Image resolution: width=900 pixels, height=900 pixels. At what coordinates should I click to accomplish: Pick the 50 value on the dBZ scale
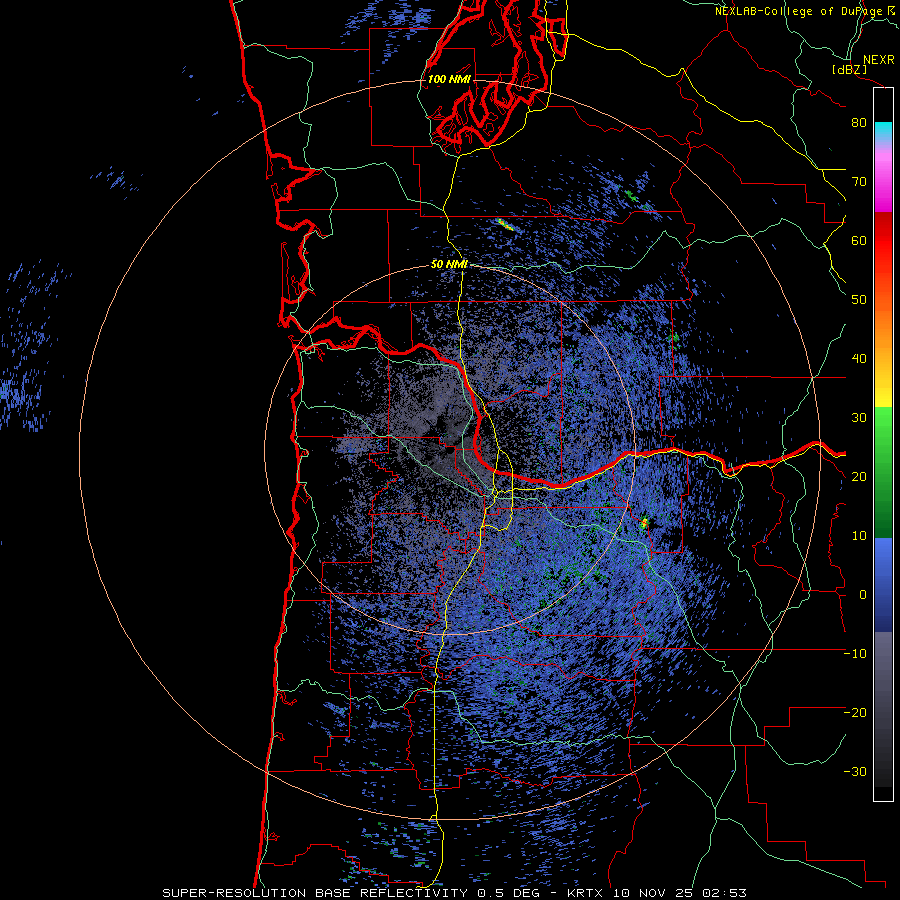pos(859,300)
